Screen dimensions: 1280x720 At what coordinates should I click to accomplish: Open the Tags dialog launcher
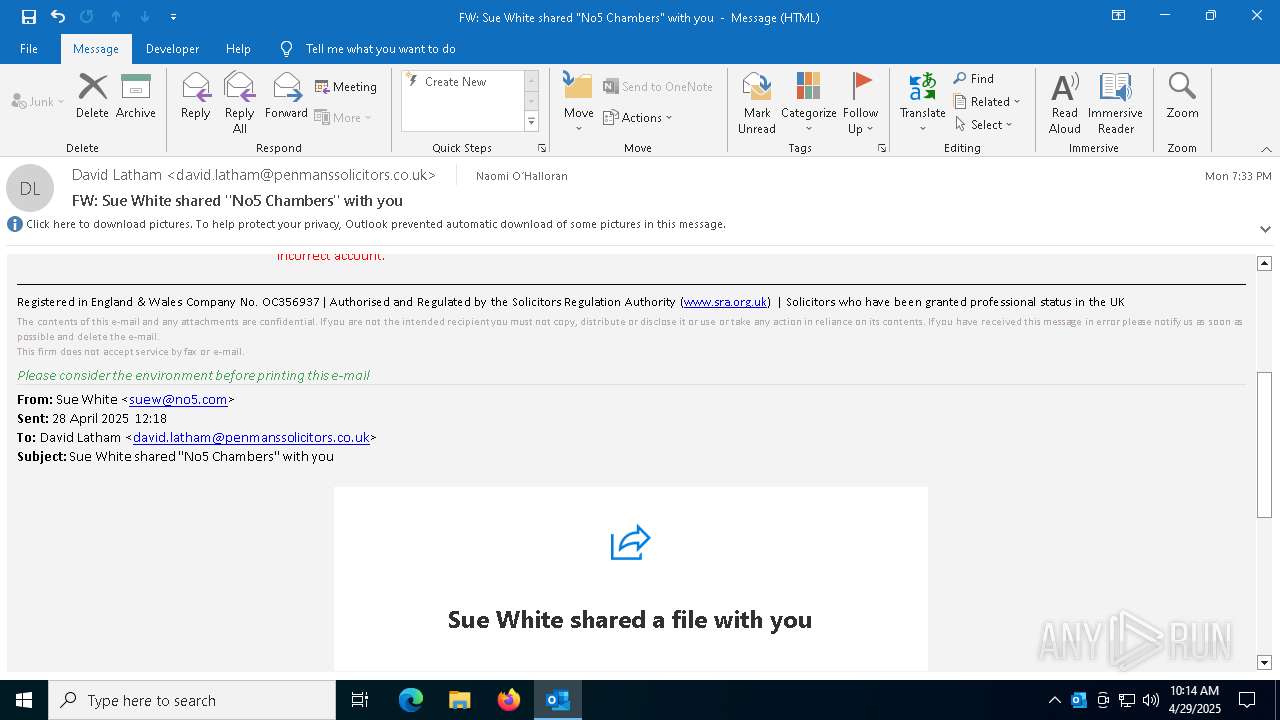coord(882,148)
